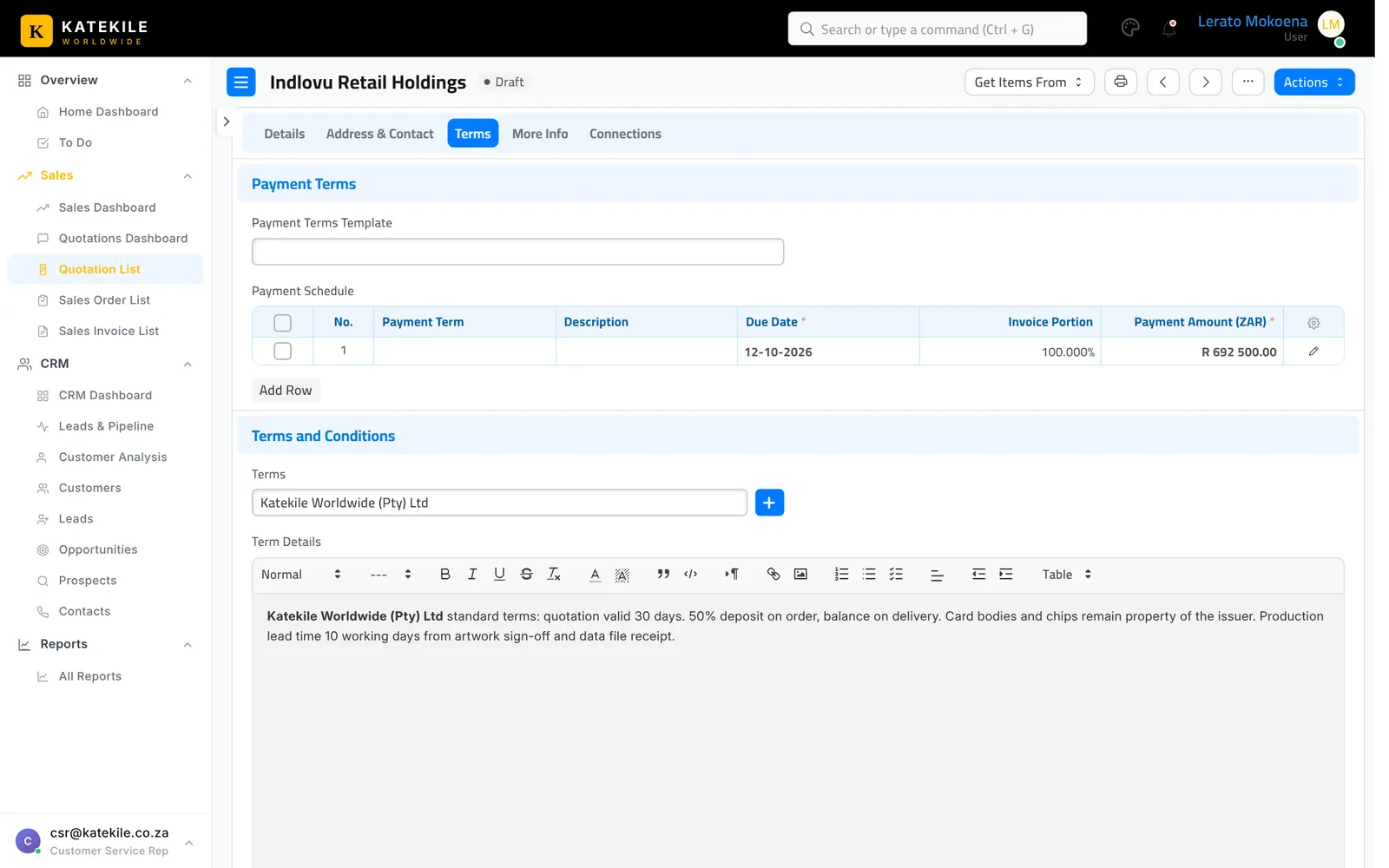Collapse the Sales sidebar section

tap(188, 176)
